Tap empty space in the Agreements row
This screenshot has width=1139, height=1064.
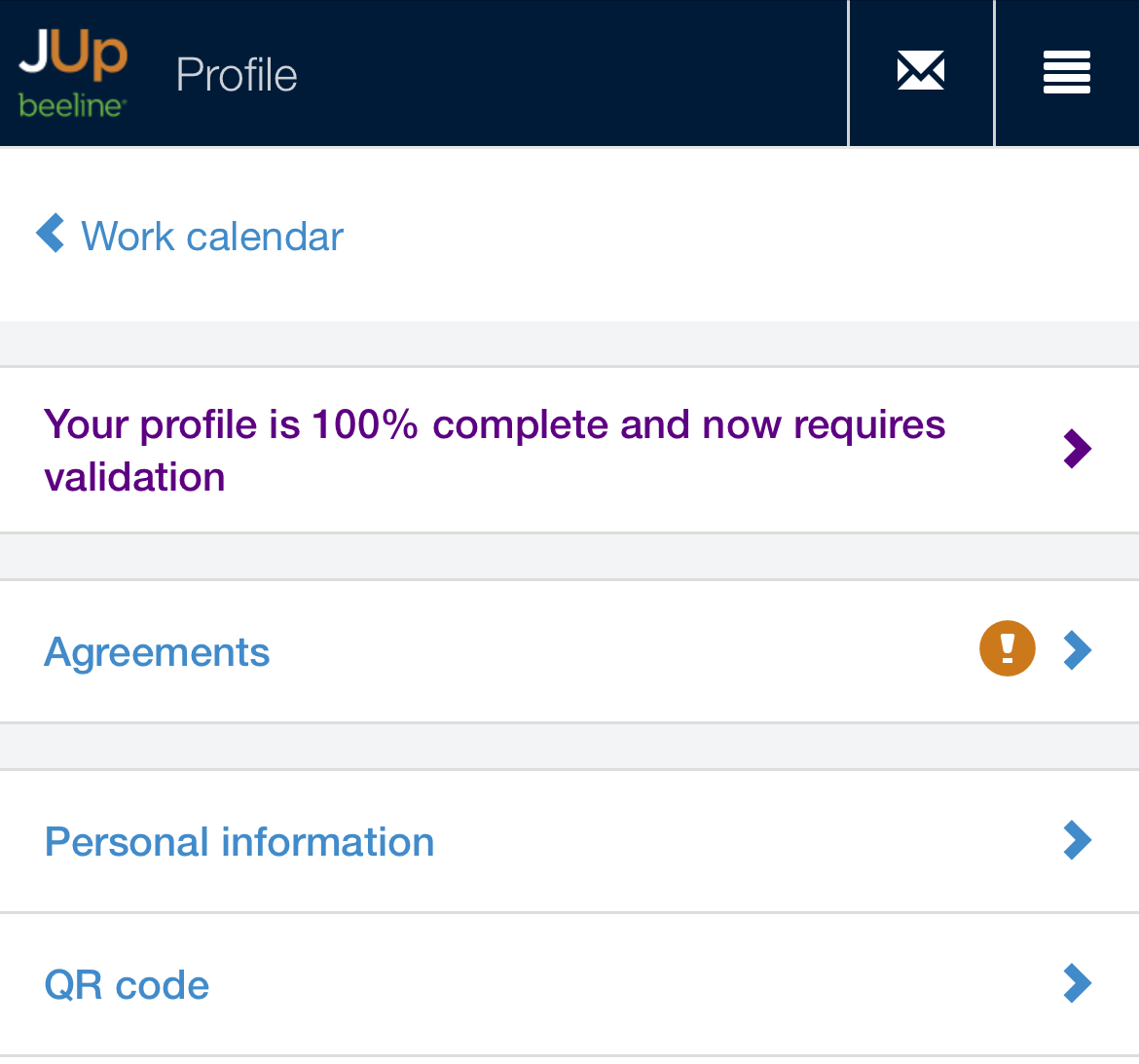click(623, 652)
